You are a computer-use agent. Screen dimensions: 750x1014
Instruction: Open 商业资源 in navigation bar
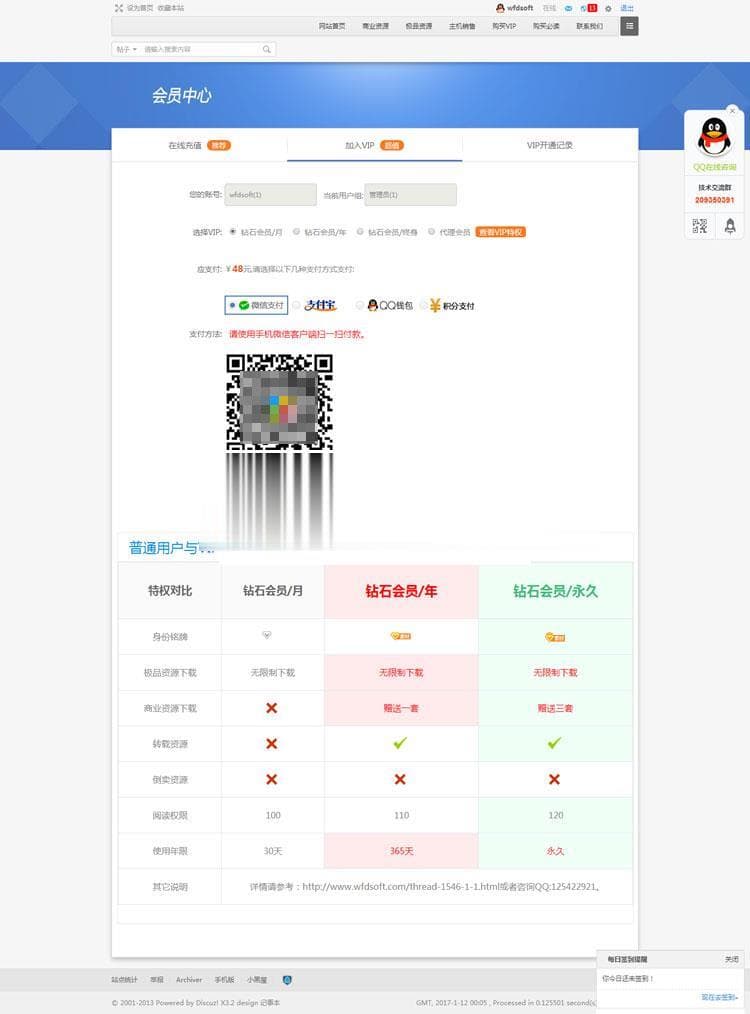click(x=375, y=26)
